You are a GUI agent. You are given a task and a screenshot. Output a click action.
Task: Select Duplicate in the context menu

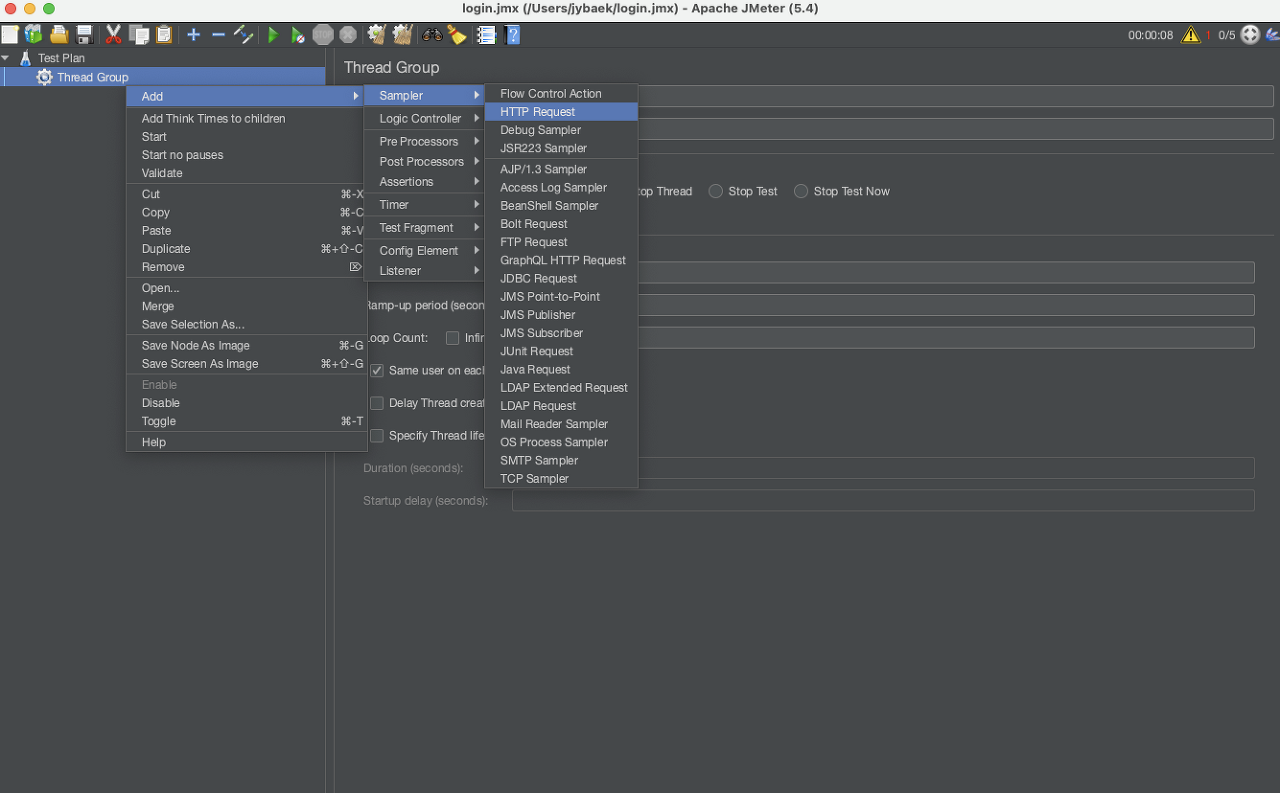(246, 249)
